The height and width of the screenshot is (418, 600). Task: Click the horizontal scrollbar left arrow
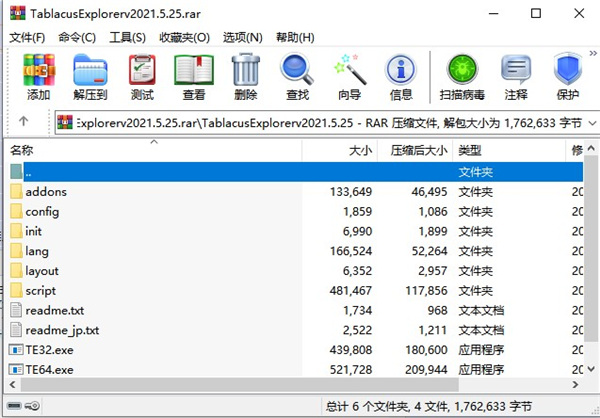tap(13, 384)
